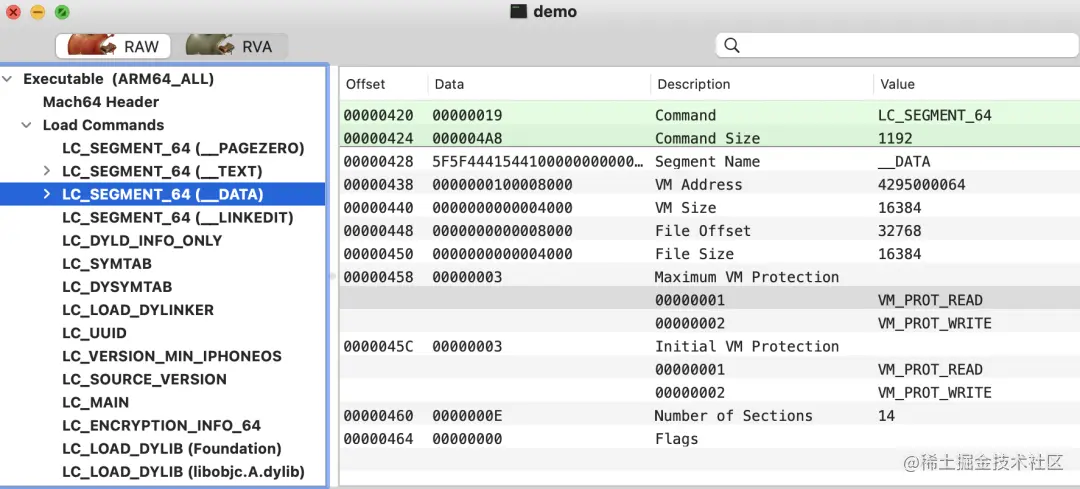
Task: Click the value 4295000064
Action: tap(922, 185)
